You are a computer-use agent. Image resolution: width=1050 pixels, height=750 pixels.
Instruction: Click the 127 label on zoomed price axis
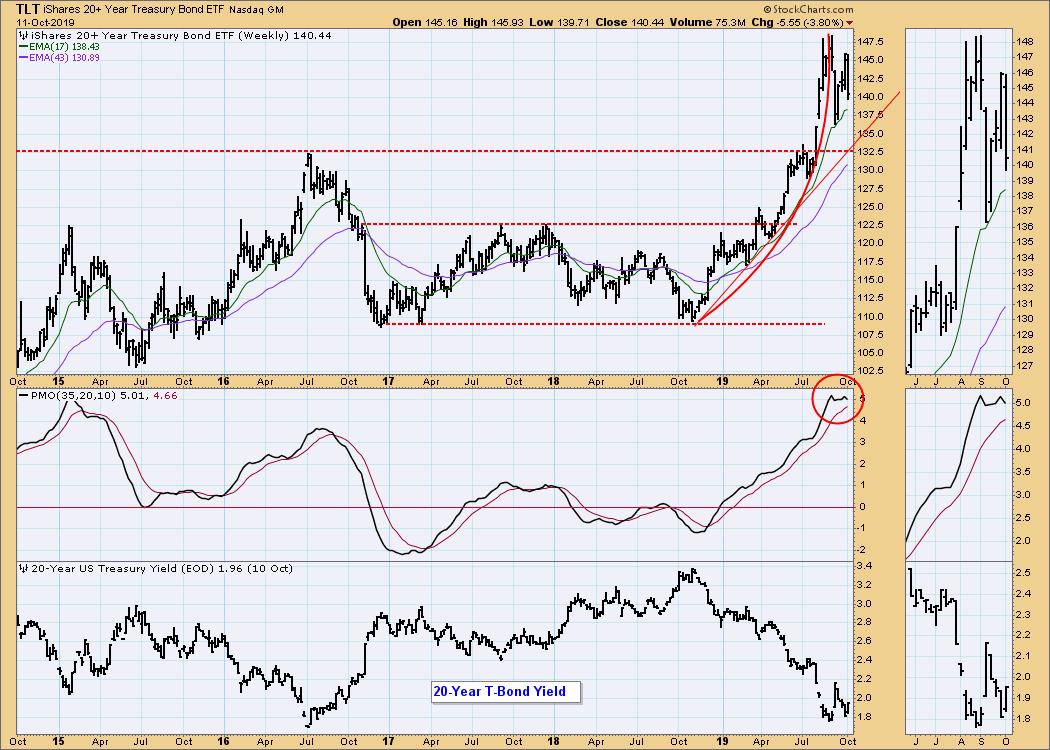tap(1024, 366)
